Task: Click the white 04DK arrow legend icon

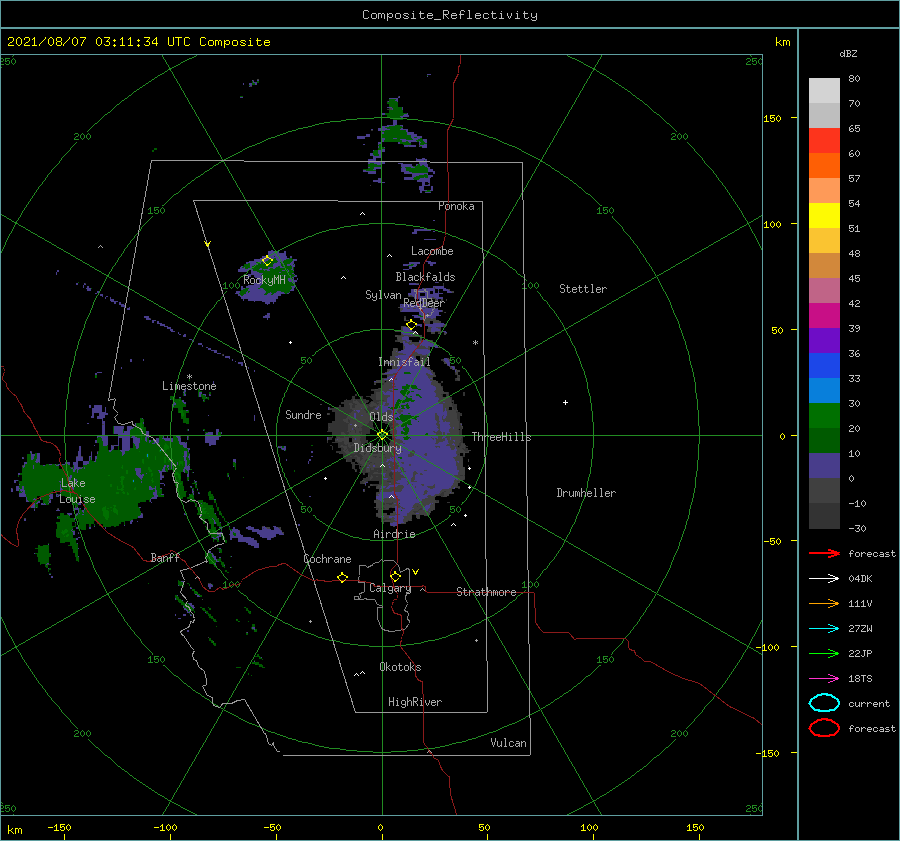Action: (824, 578)
